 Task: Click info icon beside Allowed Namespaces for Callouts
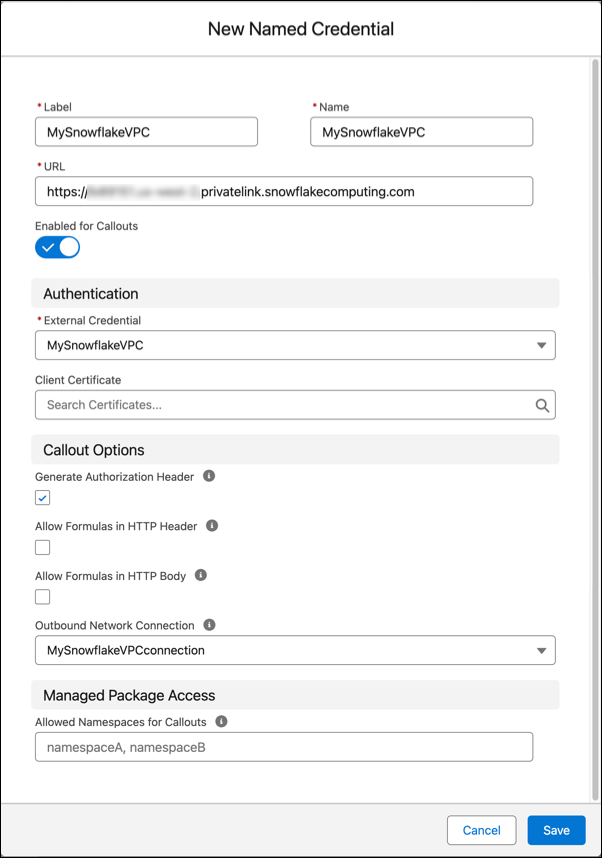221,721
